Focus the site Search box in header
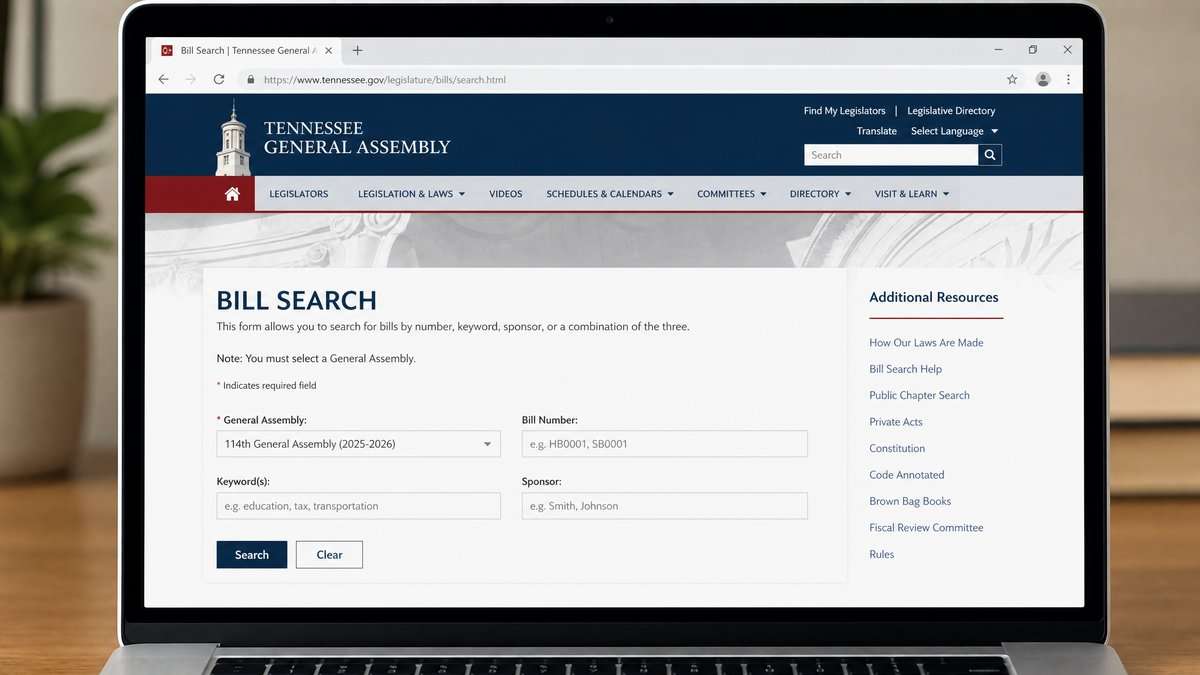This screenshot has width=1200, height=675. [891, 155]
